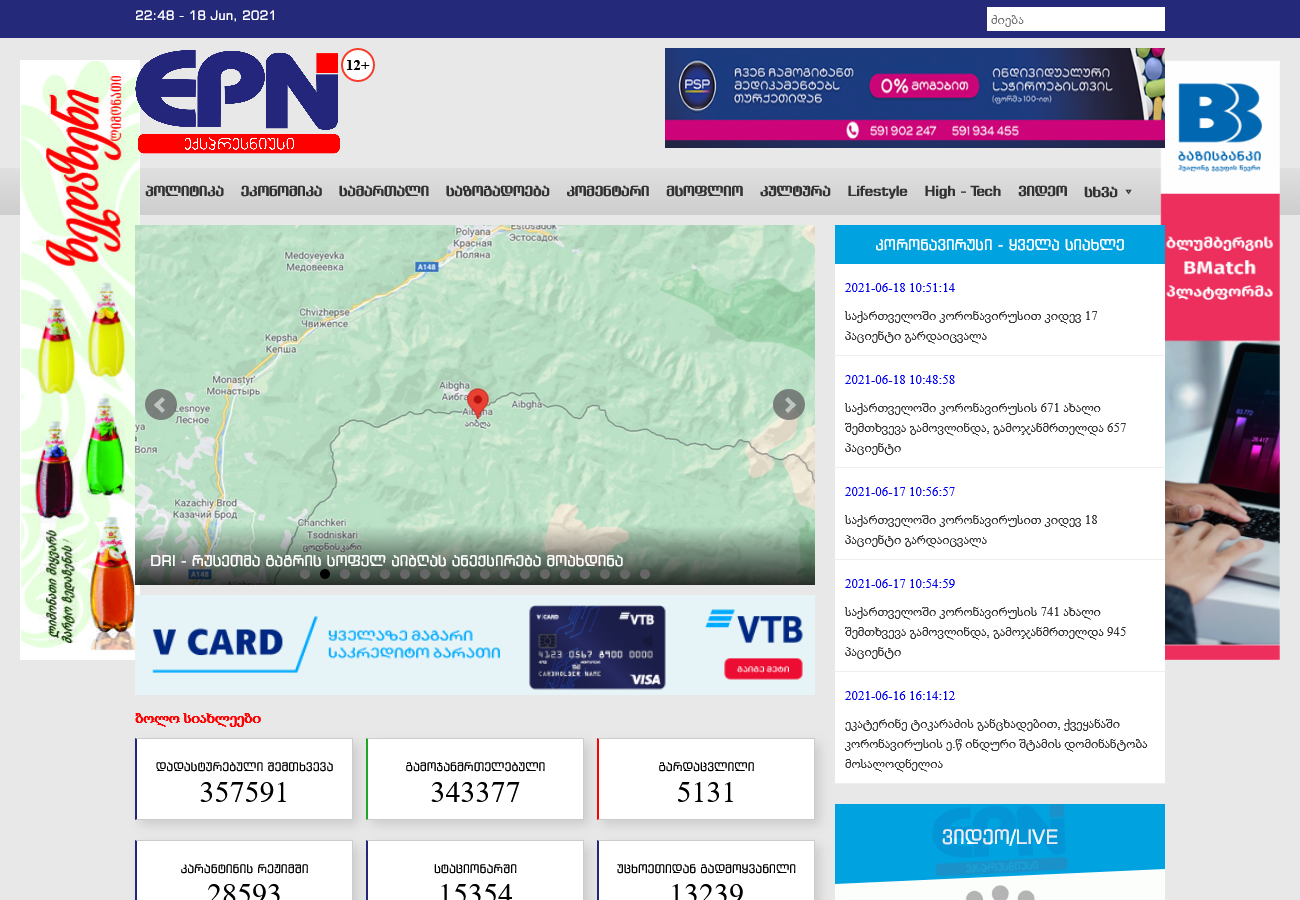Click the next slide arrow on carousel
The width and height of the screenshot is (1300, 900).
[x=789, y=405]
